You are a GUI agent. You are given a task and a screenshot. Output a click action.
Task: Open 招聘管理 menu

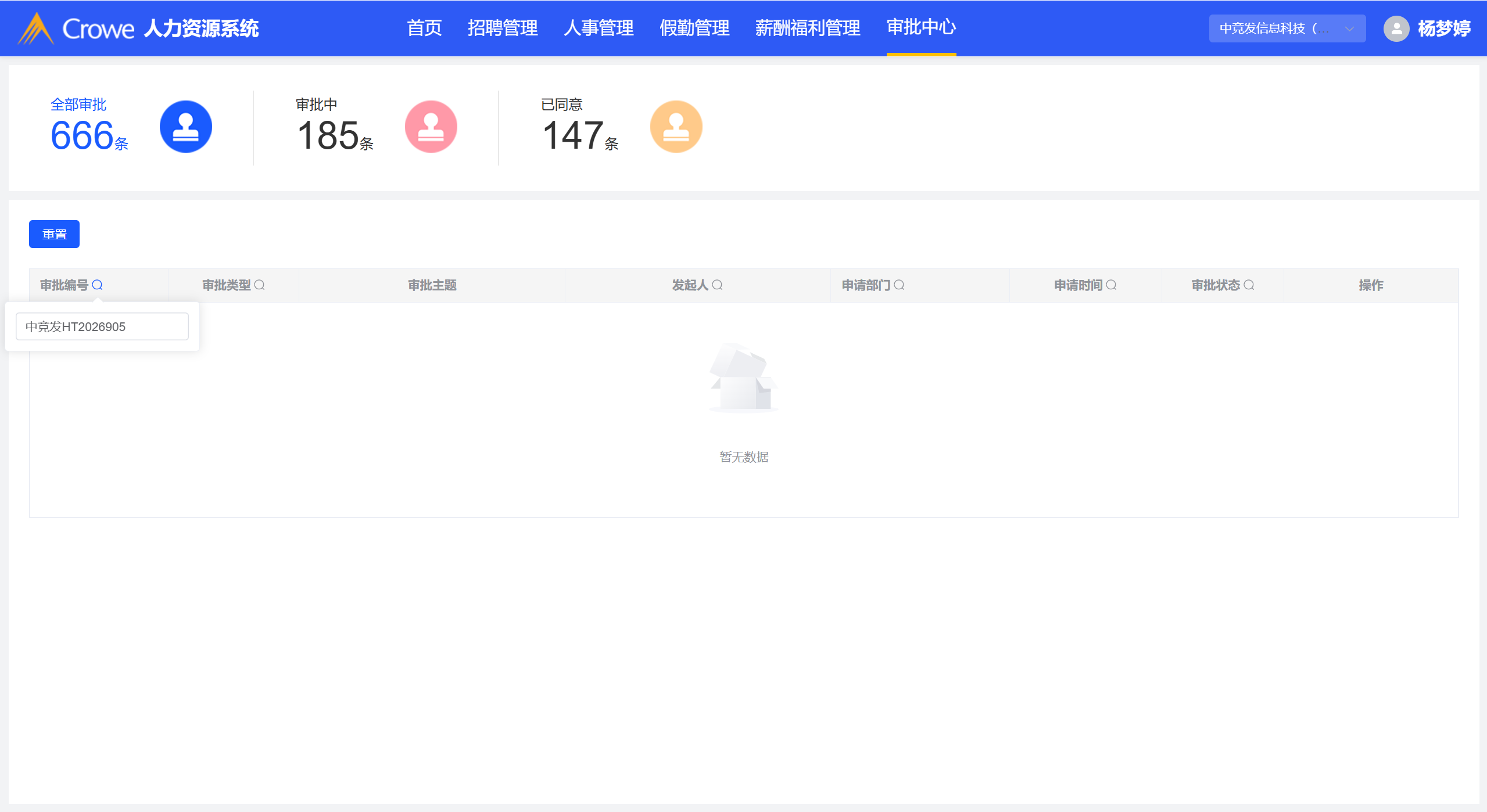pos(503,28)
